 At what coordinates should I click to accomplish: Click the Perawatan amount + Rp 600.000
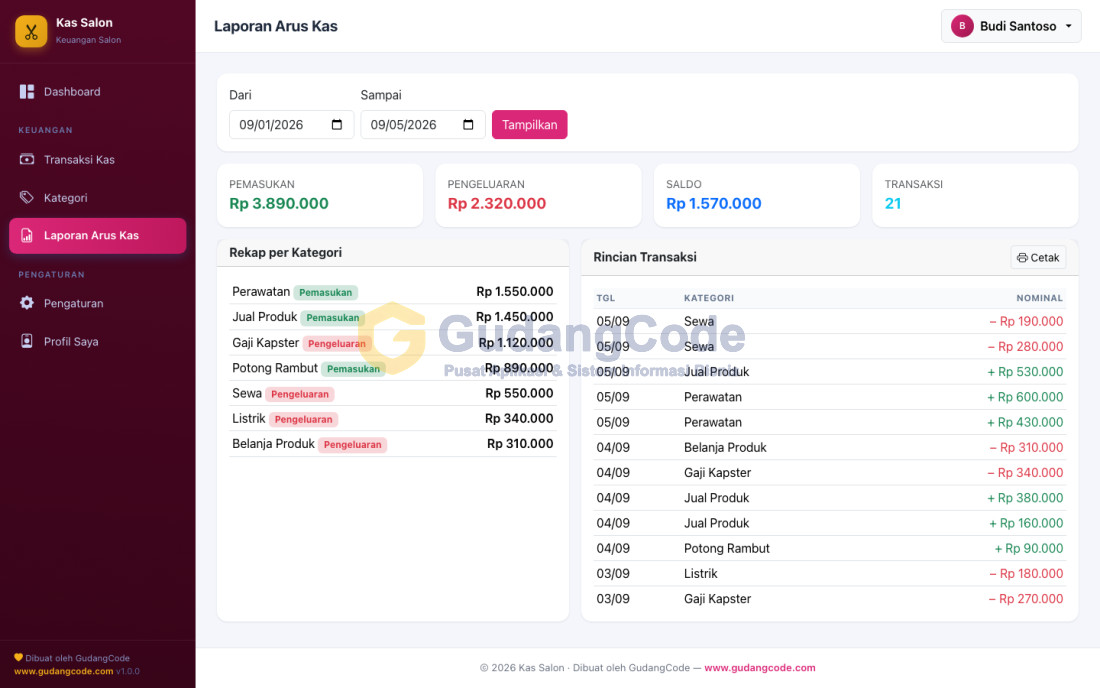tap(1025, 397)
